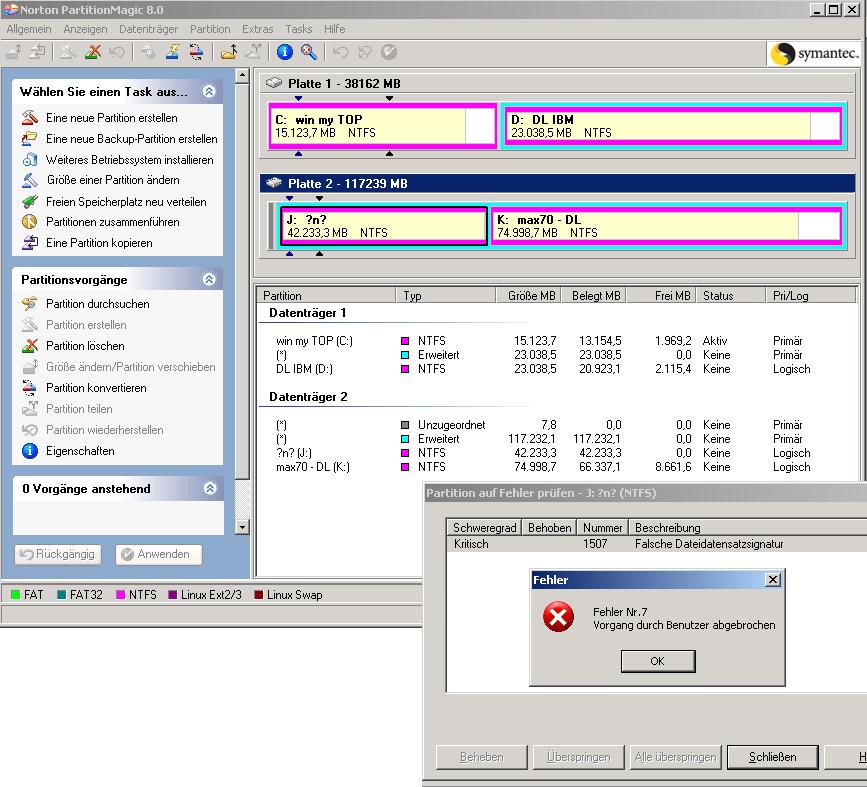Screen dimensions: 867x787
Task: Open the Extras menu
Action: 258,29
